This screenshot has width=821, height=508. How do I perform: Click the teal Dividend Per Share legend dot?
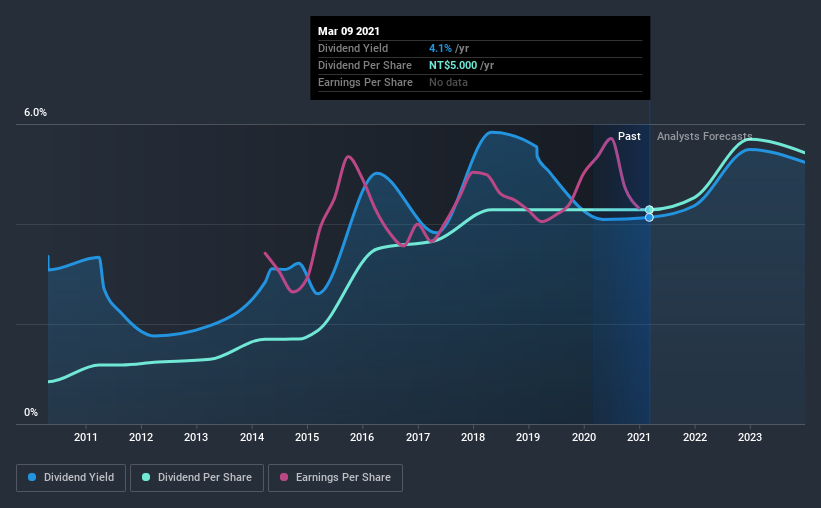(146, 477)
